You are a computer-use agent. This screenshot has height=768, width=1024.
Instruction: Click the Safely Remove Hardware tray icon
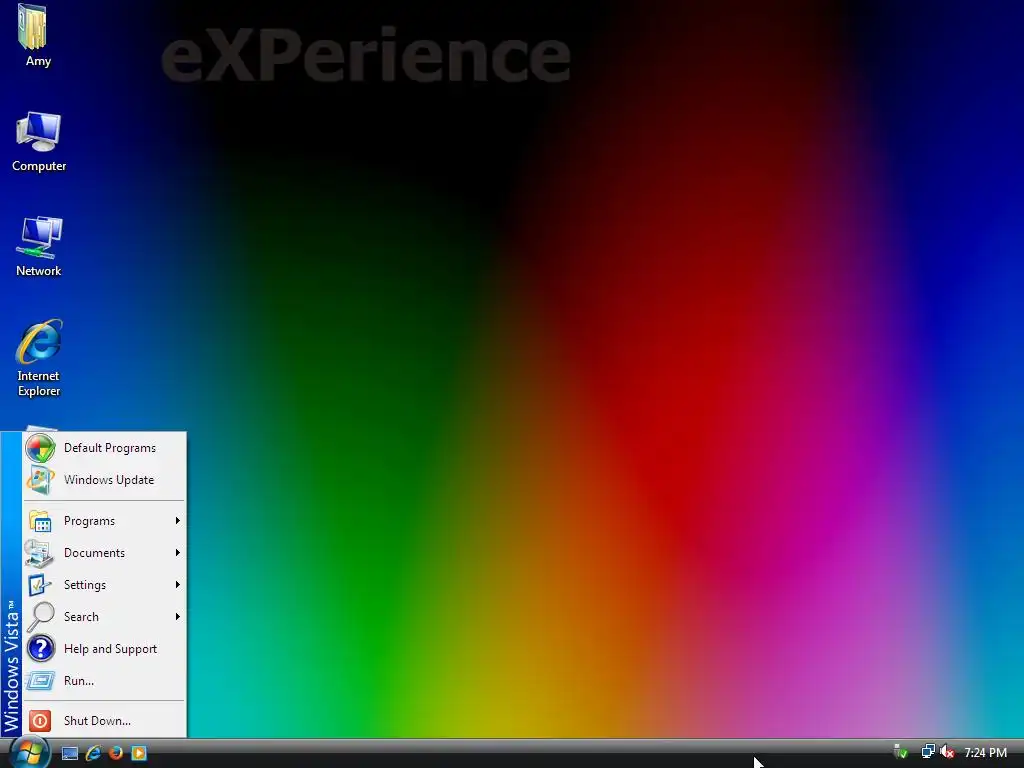click(x=901, y=752)
